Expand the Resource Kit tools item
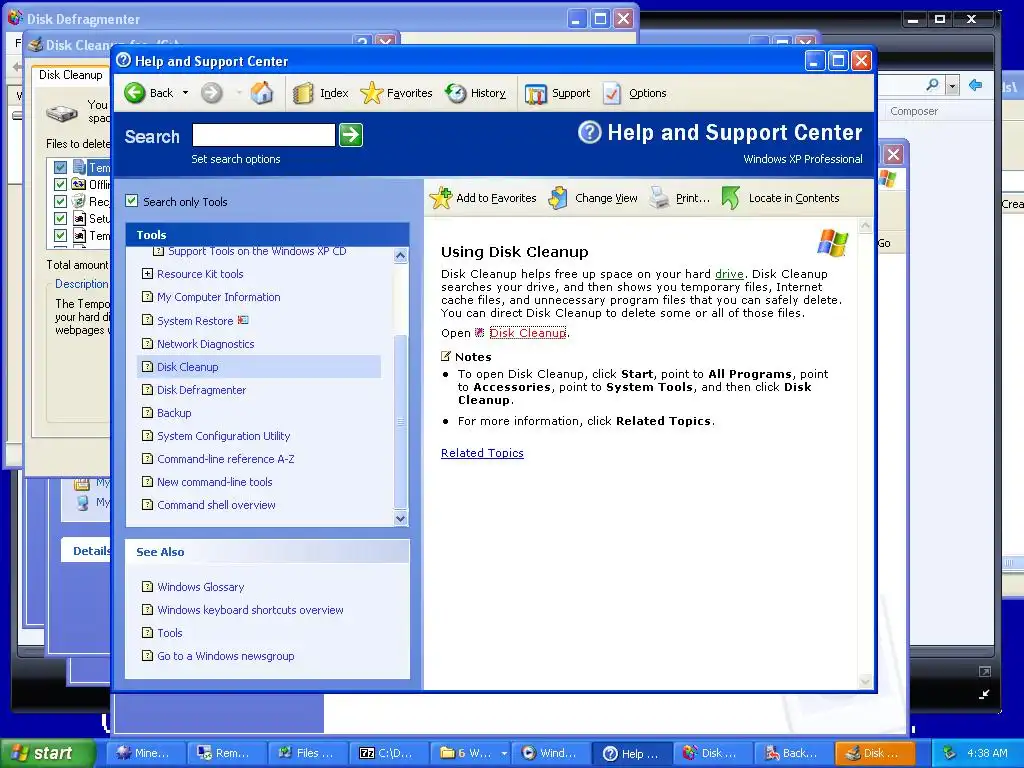 (148, 274)
